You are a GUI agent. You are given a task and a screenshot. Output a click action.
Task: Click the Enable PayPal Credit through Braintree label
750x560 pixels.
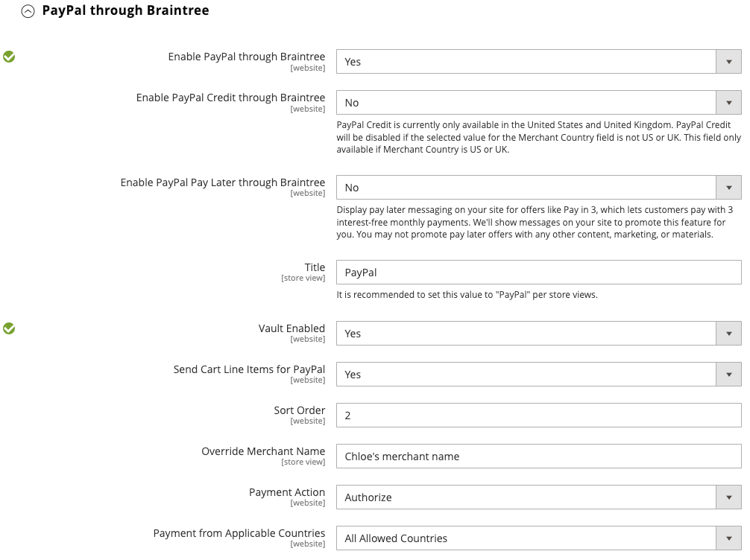[230, 98]
